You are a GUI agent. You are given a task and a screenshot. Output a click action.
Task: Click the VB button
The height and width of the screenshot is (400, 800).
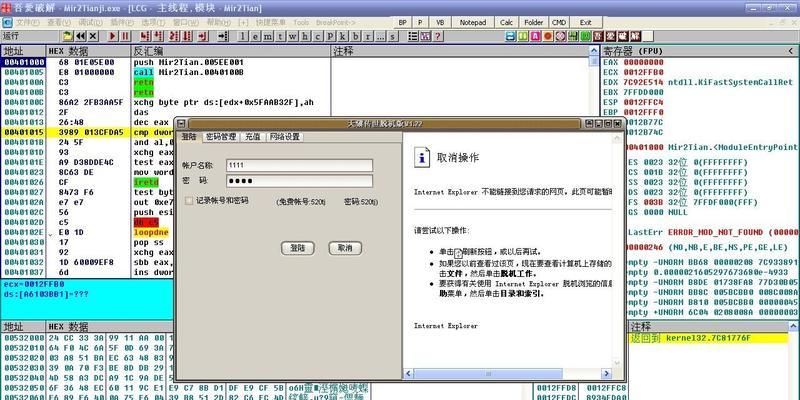coord(440,22)
